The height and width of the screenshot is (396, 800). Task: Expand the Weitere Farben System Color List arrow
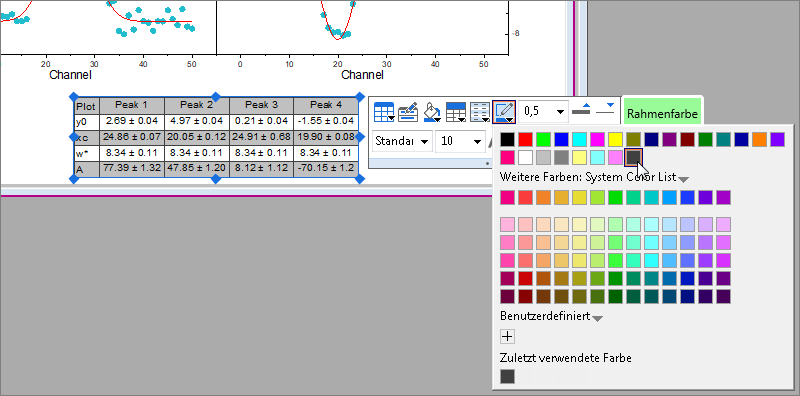pyautogui.click(x=684, y=179)
